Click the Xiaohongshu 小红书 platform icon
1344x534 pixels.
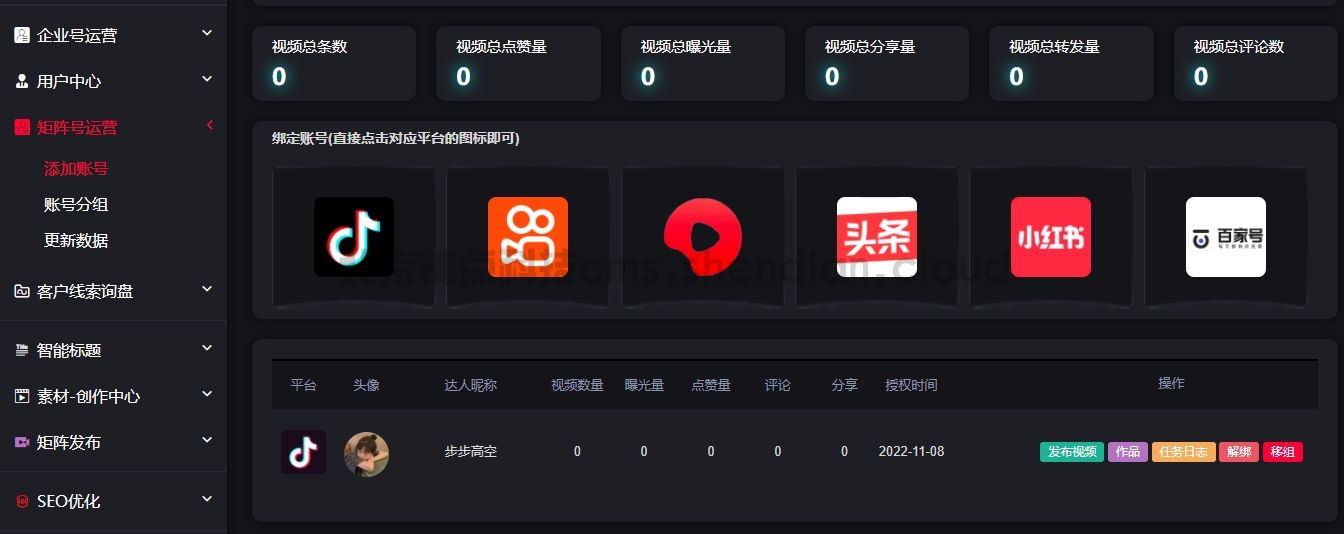(1051, 237)
